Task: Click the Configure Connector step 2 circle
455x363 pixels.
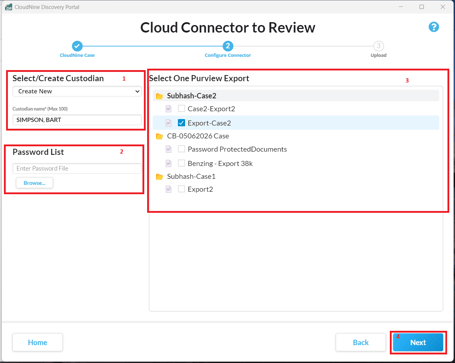Action: (x=228, y=46)
